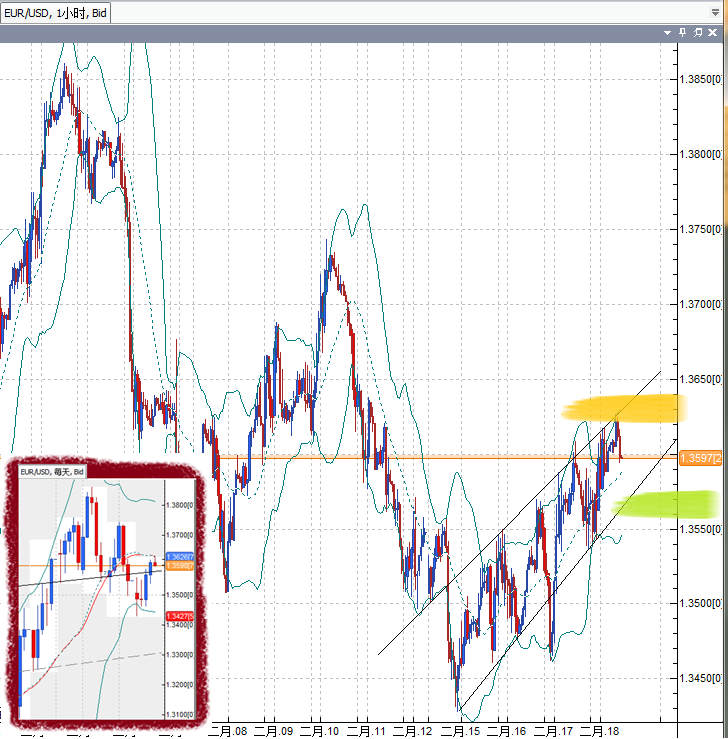Click the 二月.10 date label
The width and height of the screenshot is (728, 739).
pyautogui.click(x=320, y=731)
